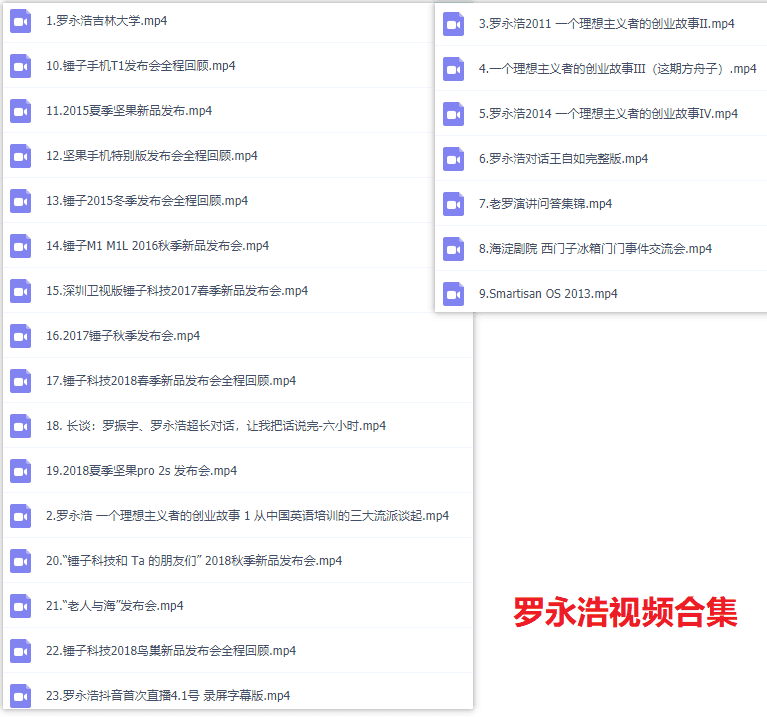Click video icon beside 3.罗永浩2011 创业故事II
Image resolution: width=767 pixels, height=717 pixels.
[453, 24]
